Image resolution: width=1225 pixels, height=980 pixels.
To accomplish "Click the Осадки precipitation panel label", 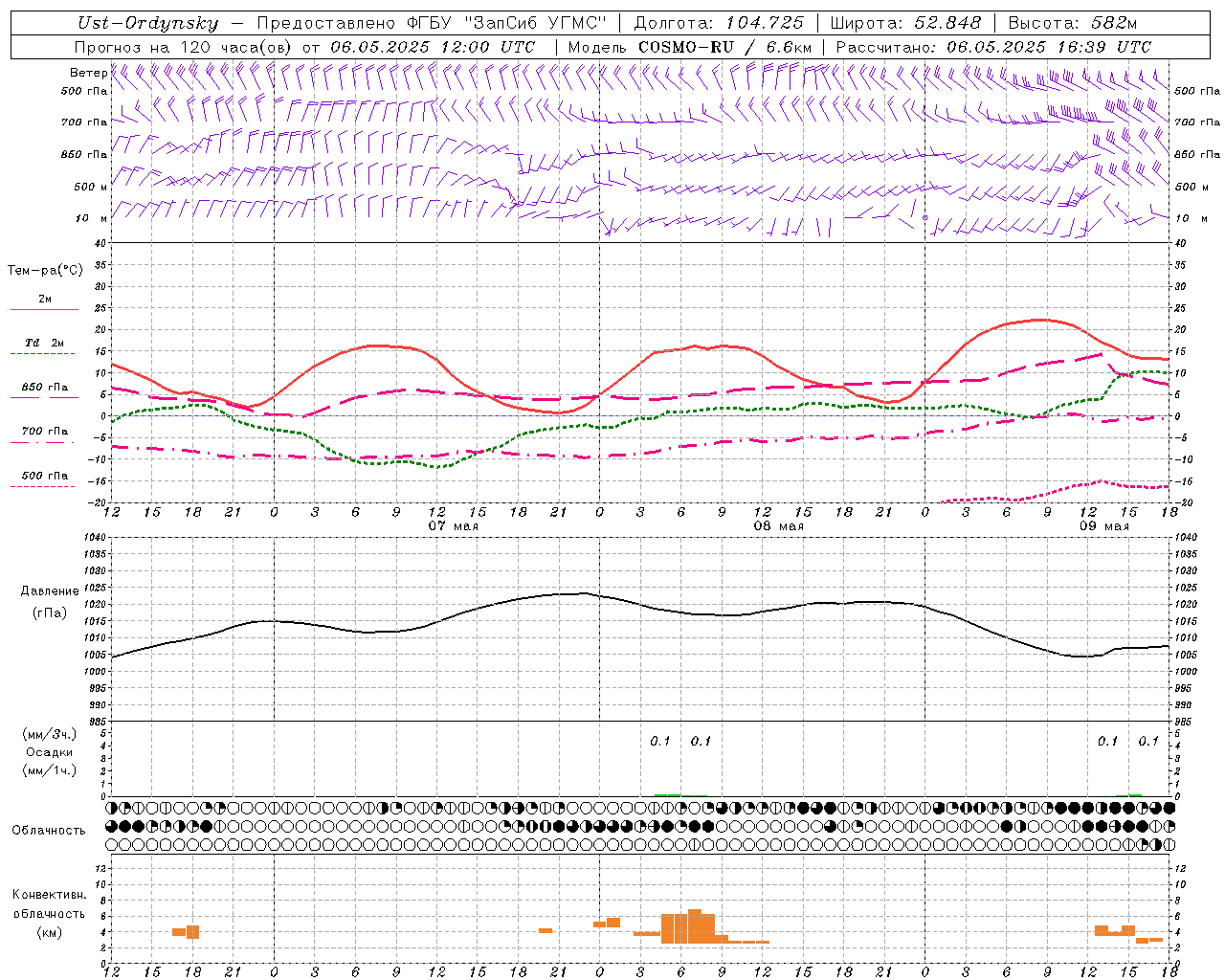I will 50,752.
